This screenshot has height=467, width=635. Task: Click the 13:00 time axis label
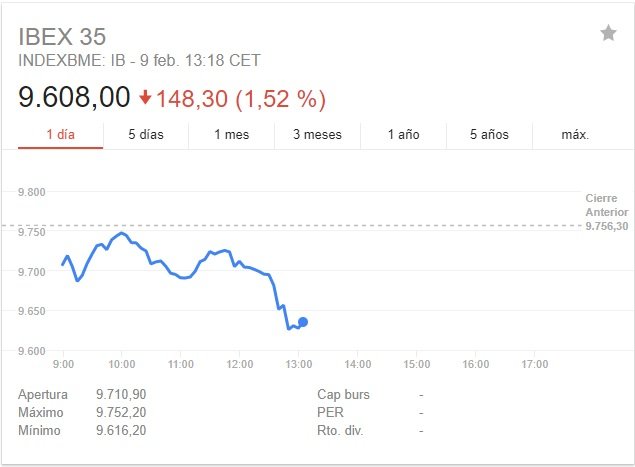[299, 364]
